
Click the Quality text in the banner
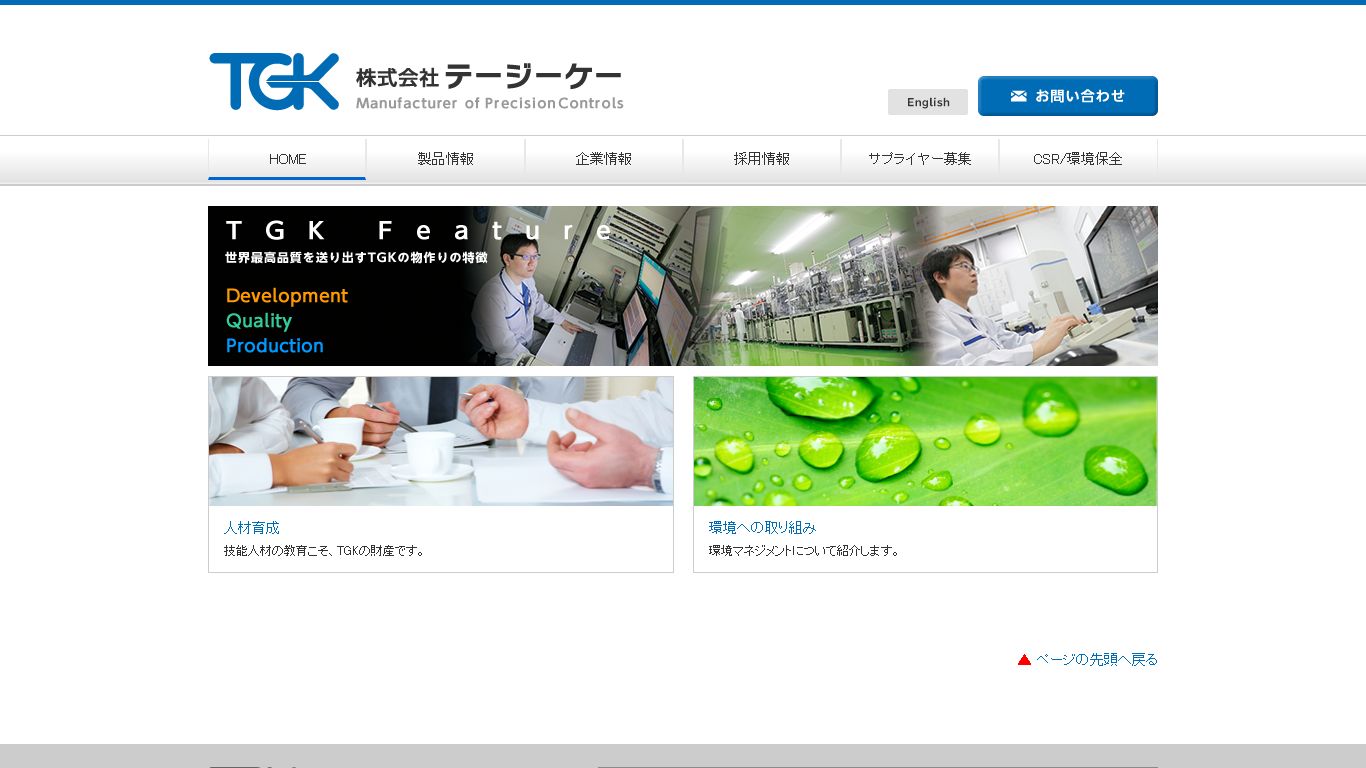(x=259, y=321)
